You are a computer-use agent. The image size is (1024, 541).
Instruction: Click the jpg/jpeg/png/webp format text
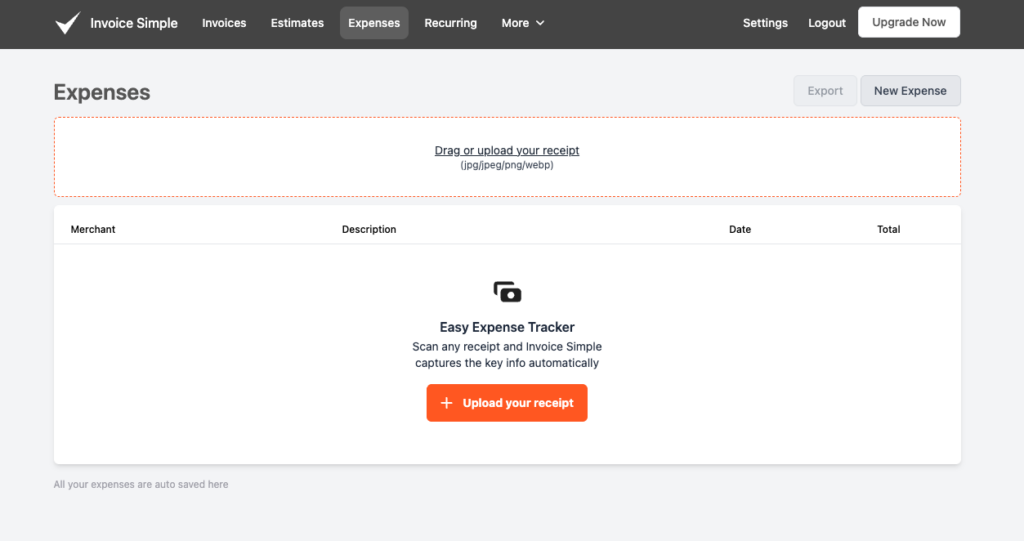click(x=507, y=165)
